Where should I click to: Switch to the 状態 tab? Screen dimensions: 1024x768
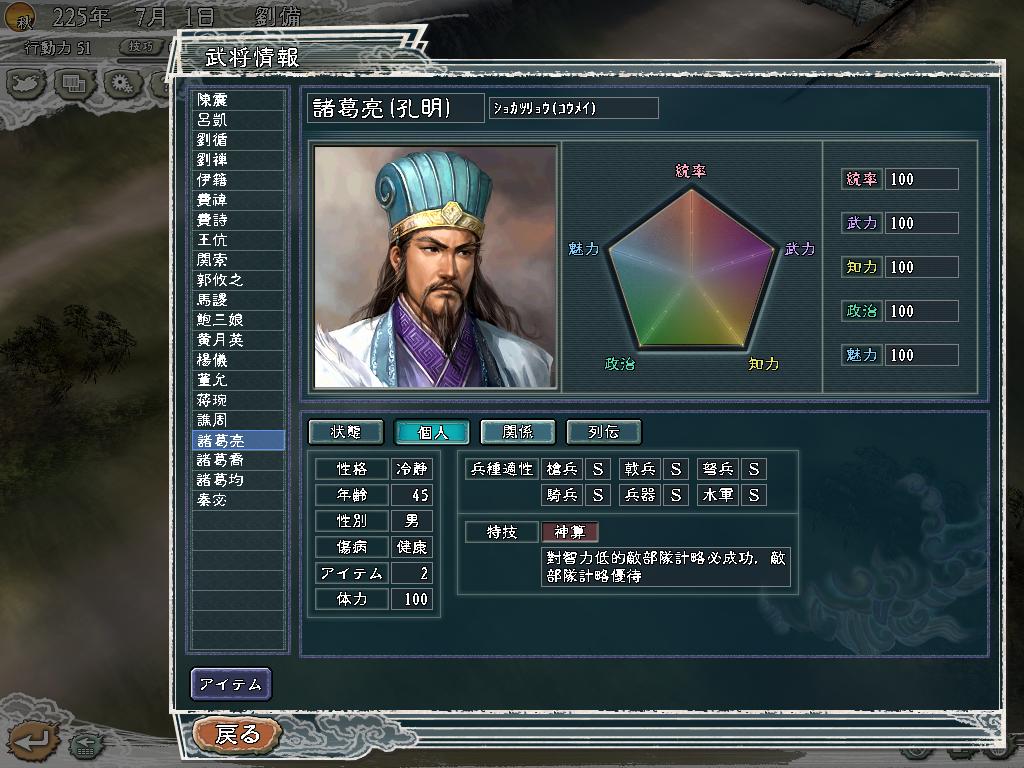pos(345,432)
